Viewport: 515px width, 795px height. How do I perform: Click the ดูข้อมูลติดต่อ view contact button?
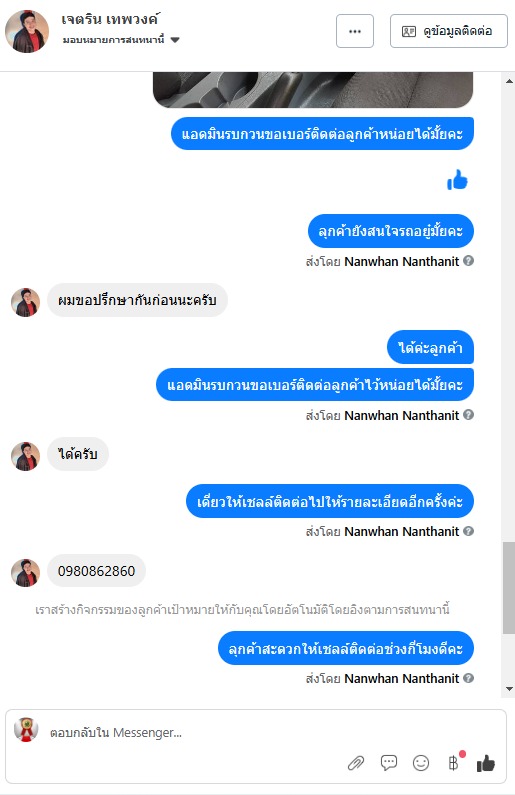coord(449,31)
